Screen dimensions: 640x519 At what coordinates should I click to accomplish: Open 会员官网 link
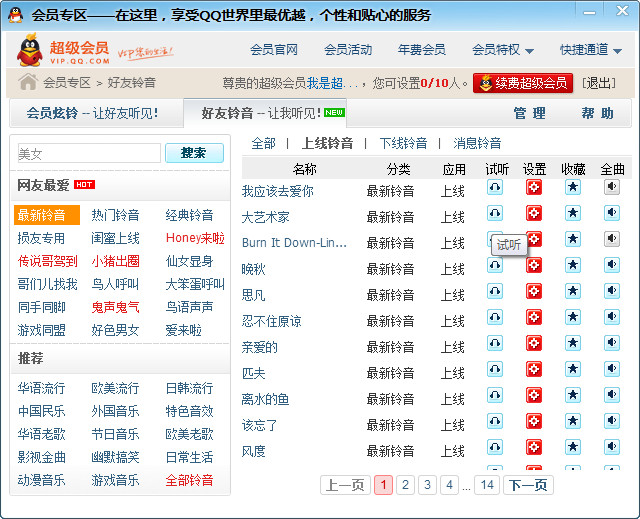point(274,50)
